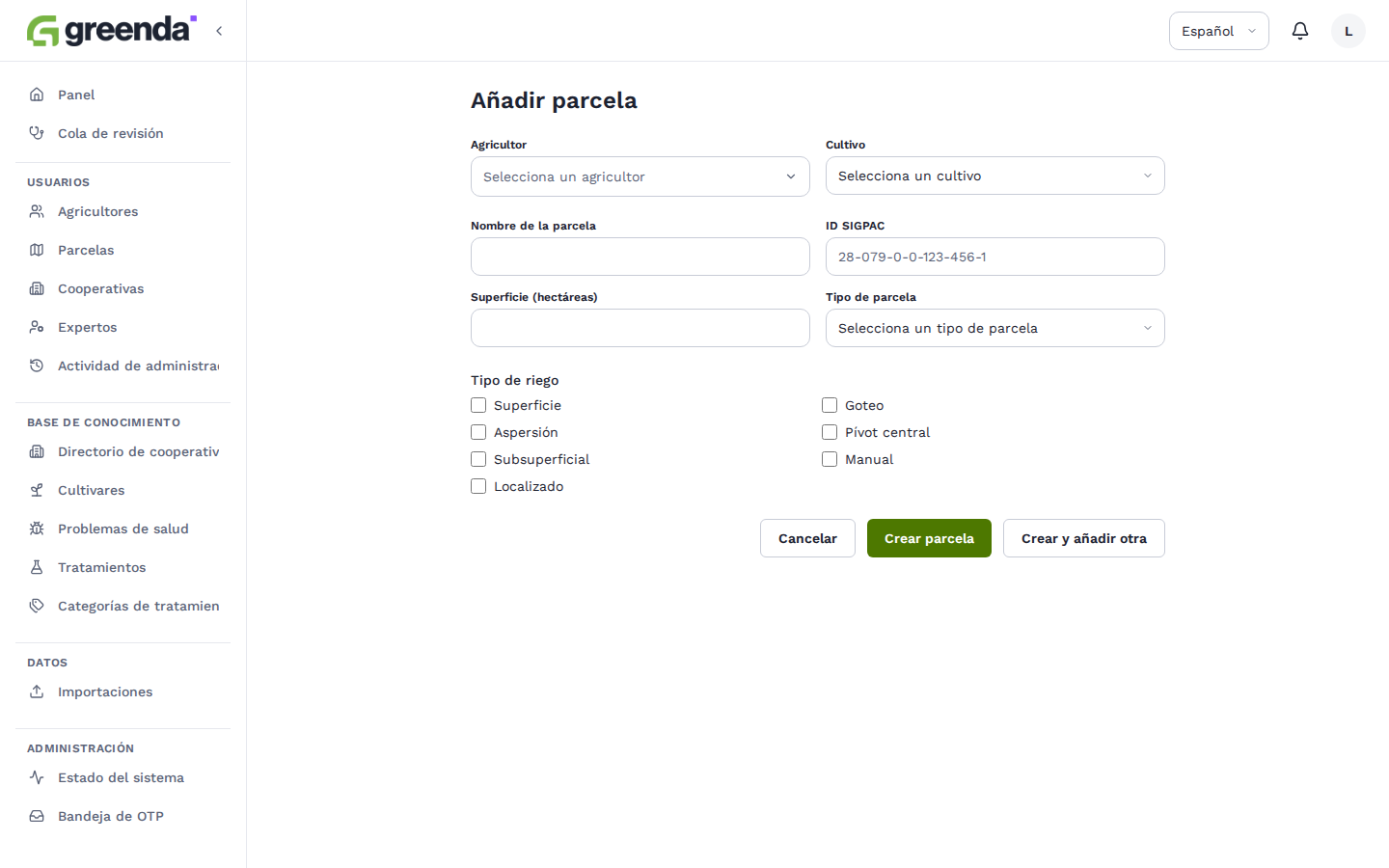
Task: Check the Goteo irrigation checkbox
Action: [x=830, y=405]
